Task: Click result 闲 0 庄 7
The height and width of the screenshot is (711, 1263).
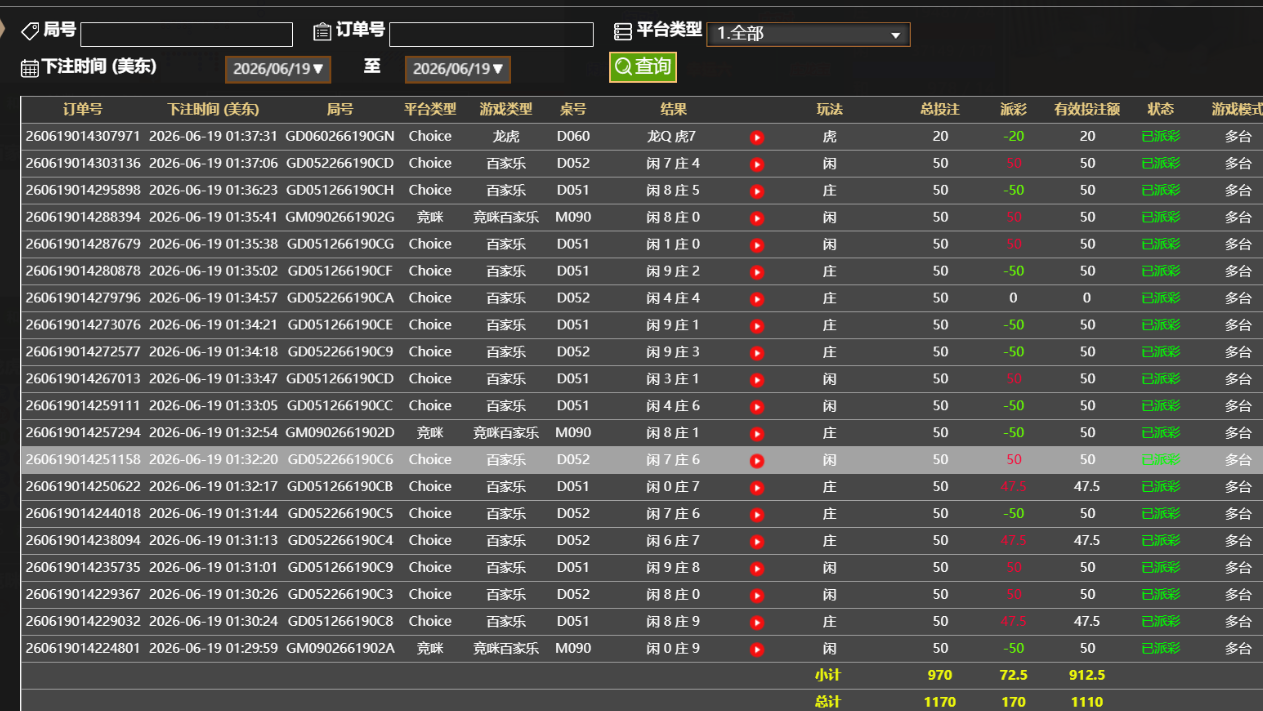Action: pos(673,487)
